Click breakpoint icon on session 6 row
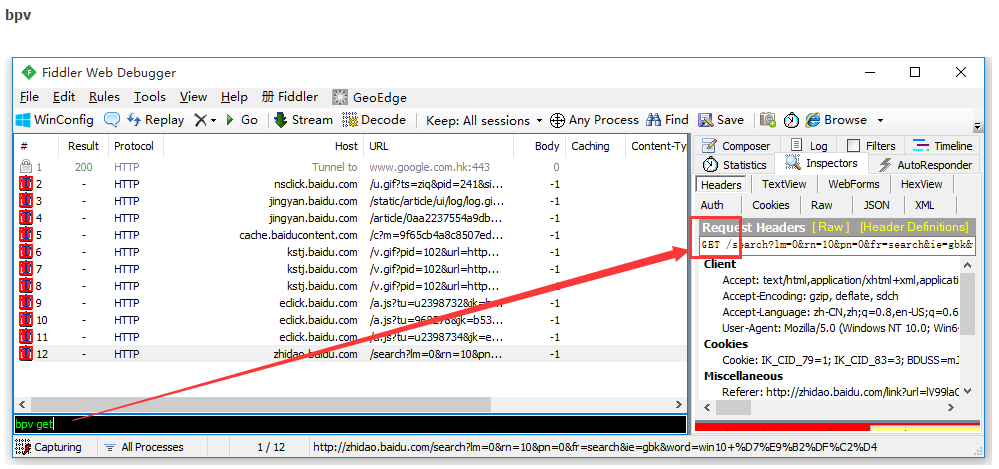The width and height of the screenshot is (999, 469). tap(26, 252)
